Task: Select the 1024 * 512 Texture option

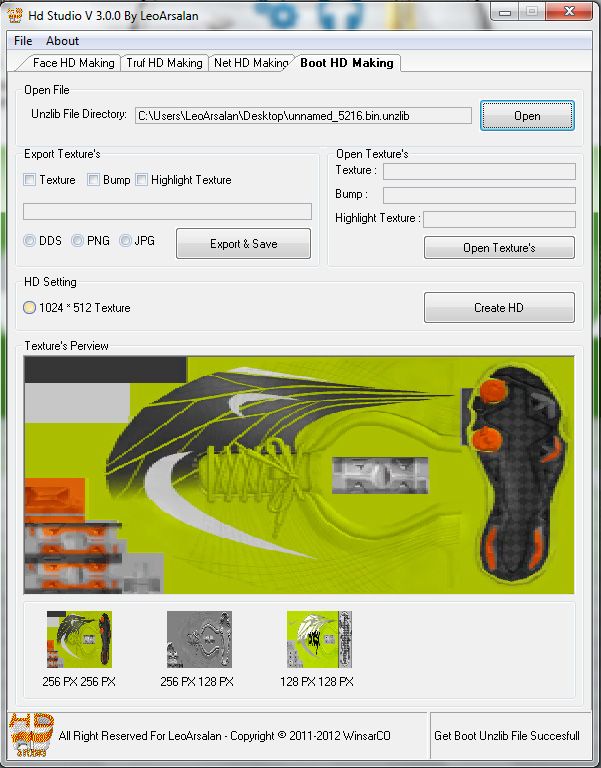Action: click(30, 308)
